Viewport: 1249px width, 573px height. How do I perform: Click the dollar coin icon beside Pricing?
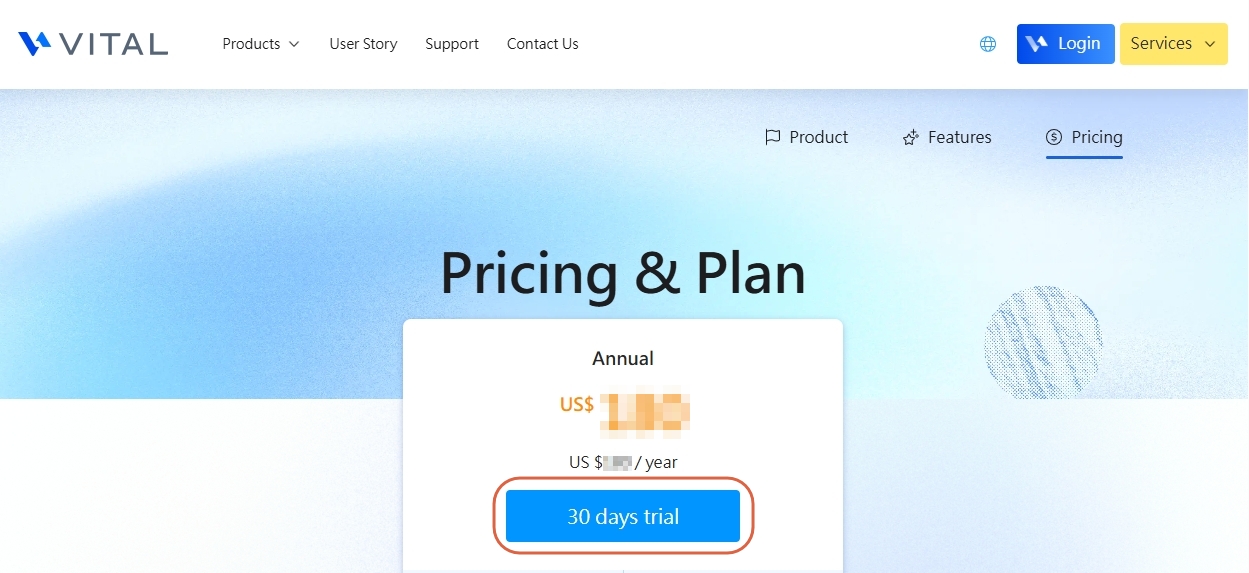pos(1054,138)
